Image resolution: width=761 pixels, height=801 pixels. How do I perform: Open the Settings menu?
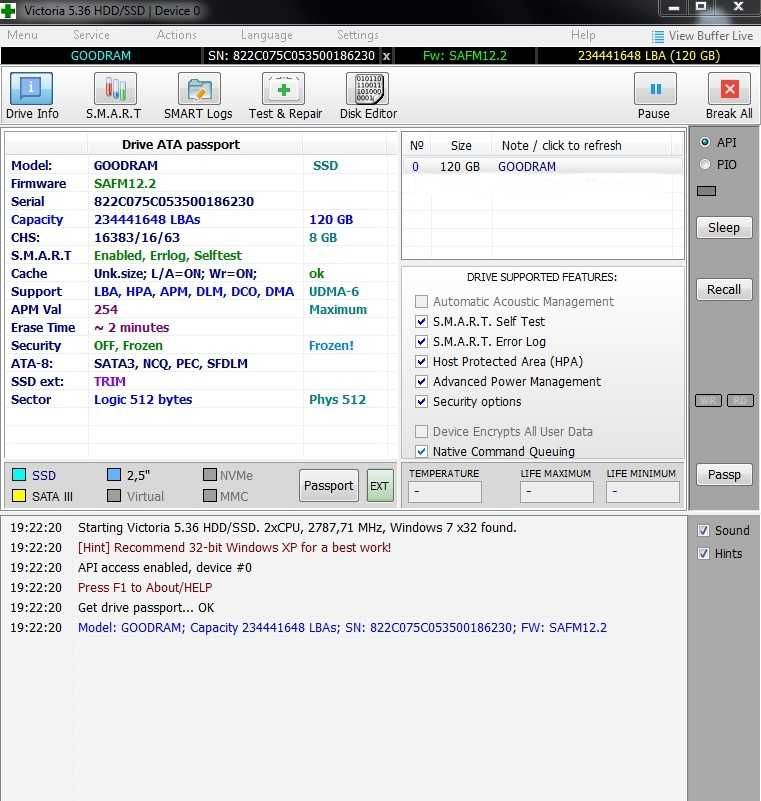pos(358,35)
